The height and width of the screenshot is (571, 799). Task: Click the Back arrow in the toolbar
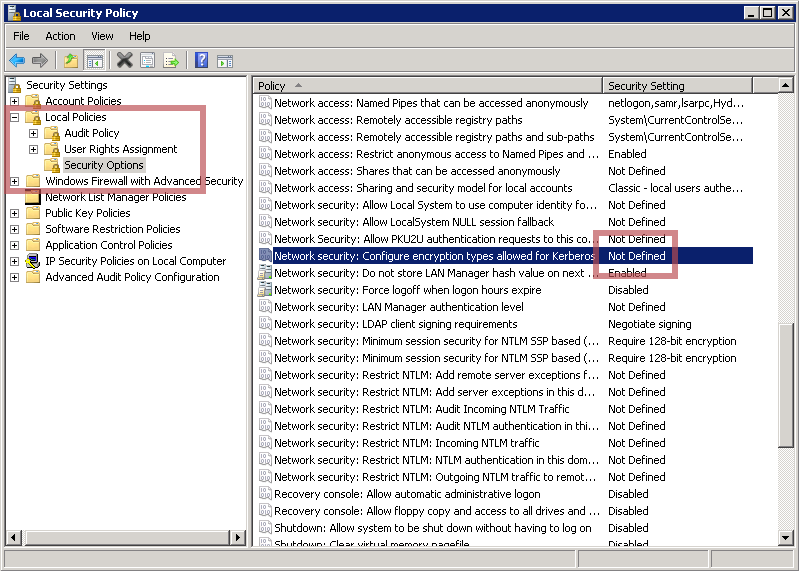click(17, 61)
